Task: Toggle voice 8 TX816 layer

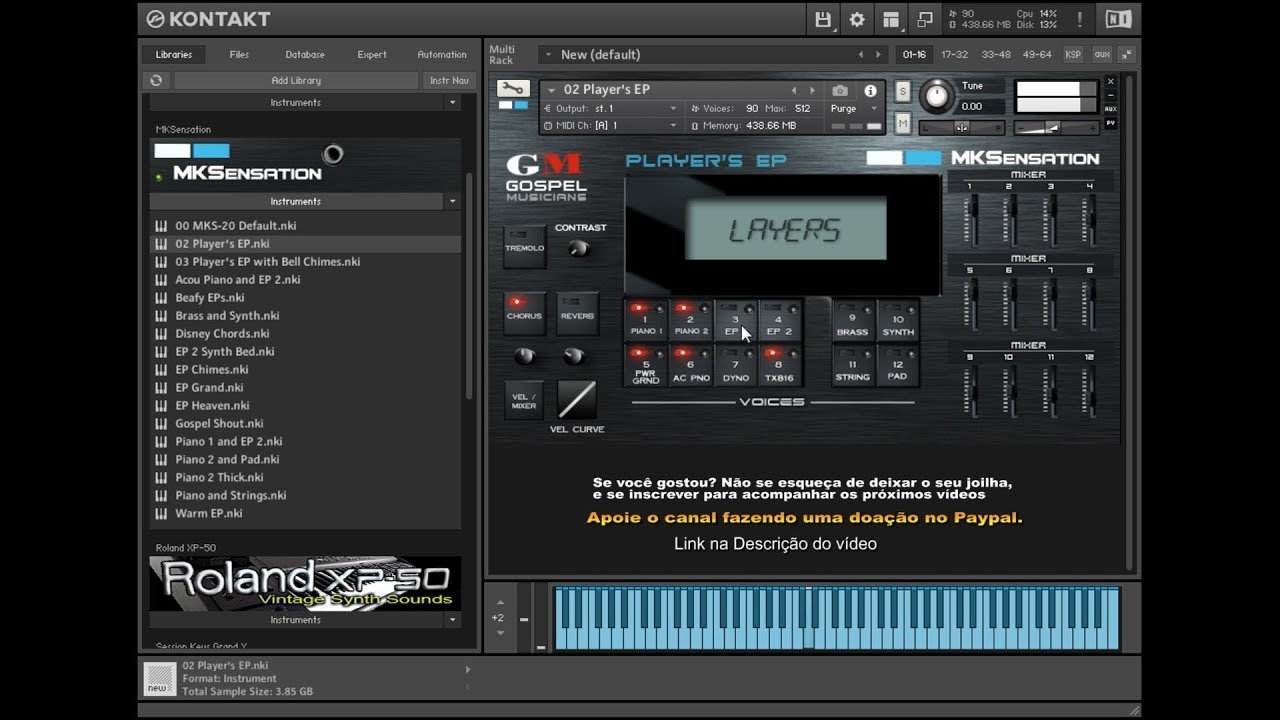Action: 779,365
